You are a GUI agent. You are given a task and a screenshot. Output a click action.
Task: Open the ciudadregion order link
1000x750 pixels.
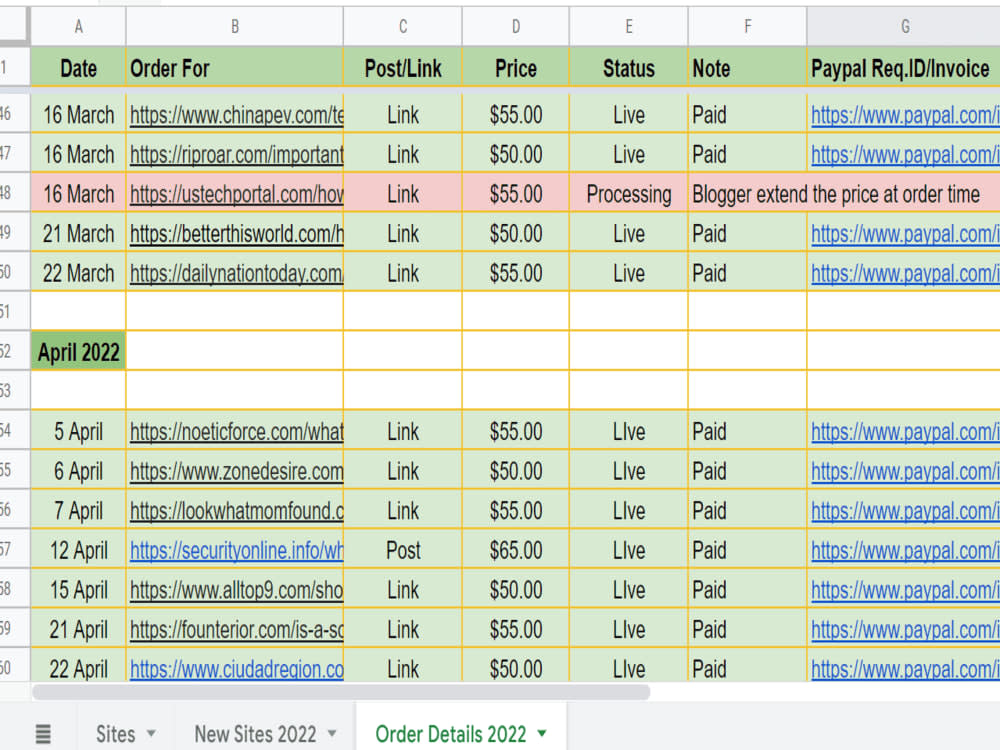237,669
